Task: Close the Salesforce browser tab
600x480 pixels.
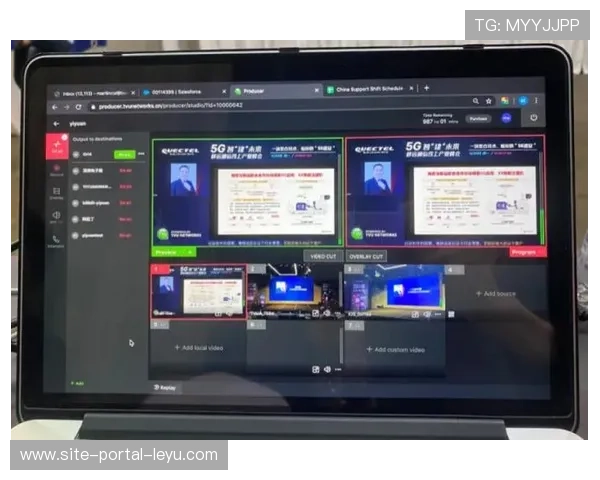Action: pyautogui.click(x=224, y=91)
